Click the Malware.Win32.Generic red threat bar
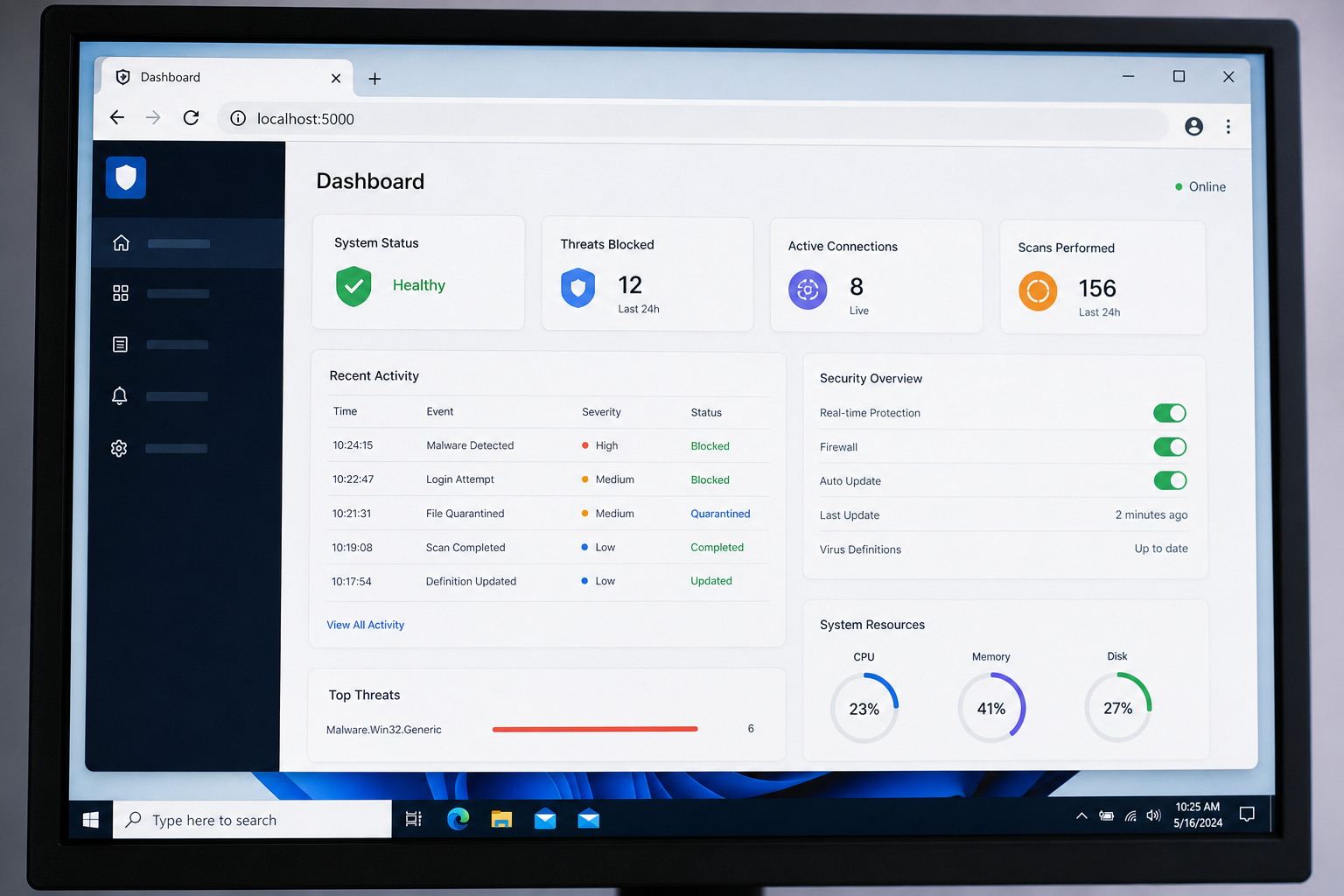The width and height of the screenshot is (1344, 896). tap(595, 729)
